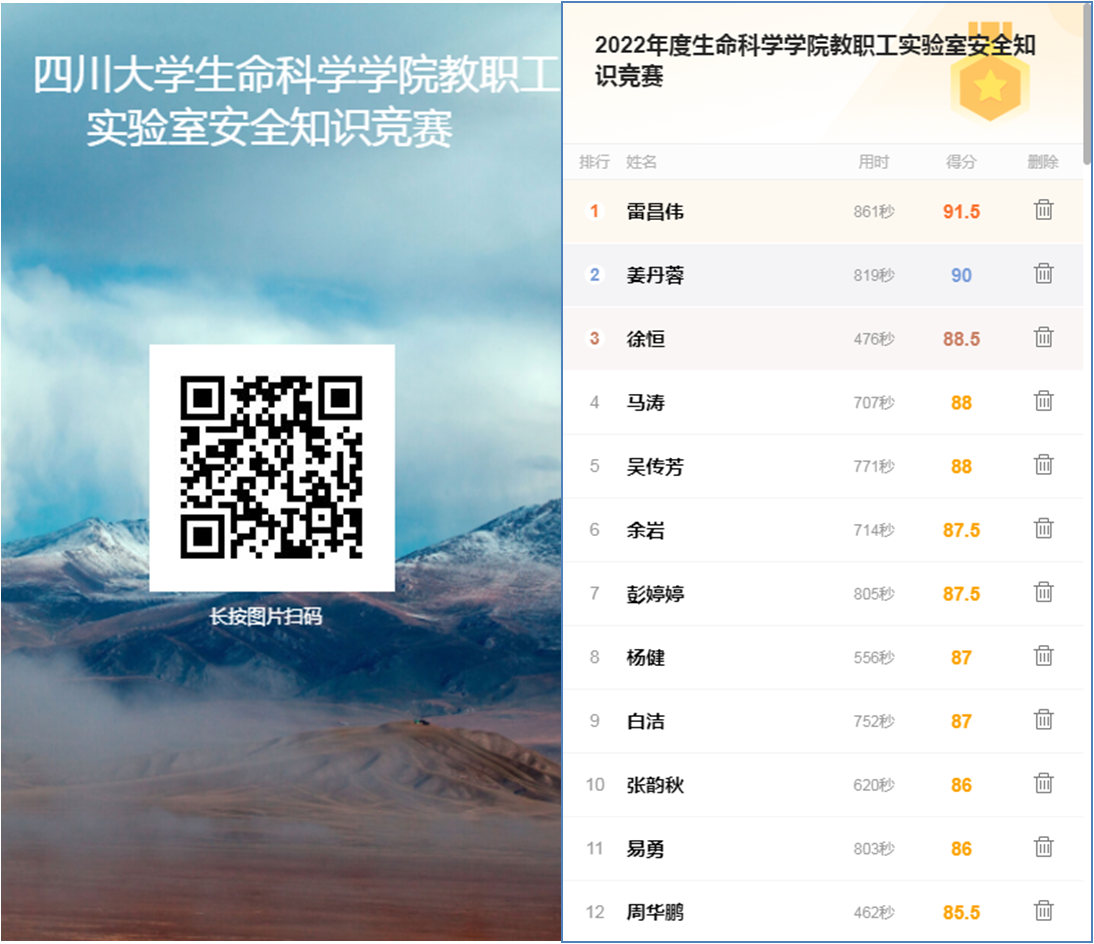Remove 徐恒's record with trash icon
The image size is (1094, 944).
(x=1043, y=338)
